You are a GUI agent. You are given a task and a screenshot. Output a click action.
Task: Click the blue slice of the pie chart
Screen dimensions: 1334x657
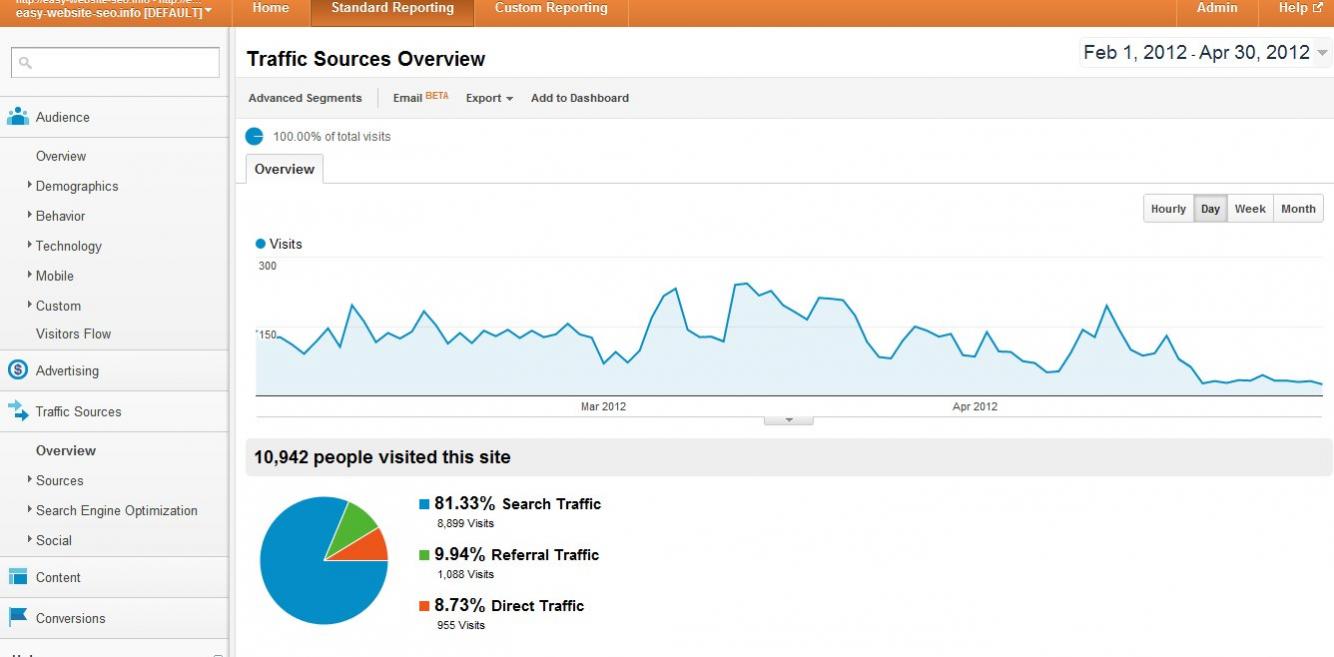310,575
